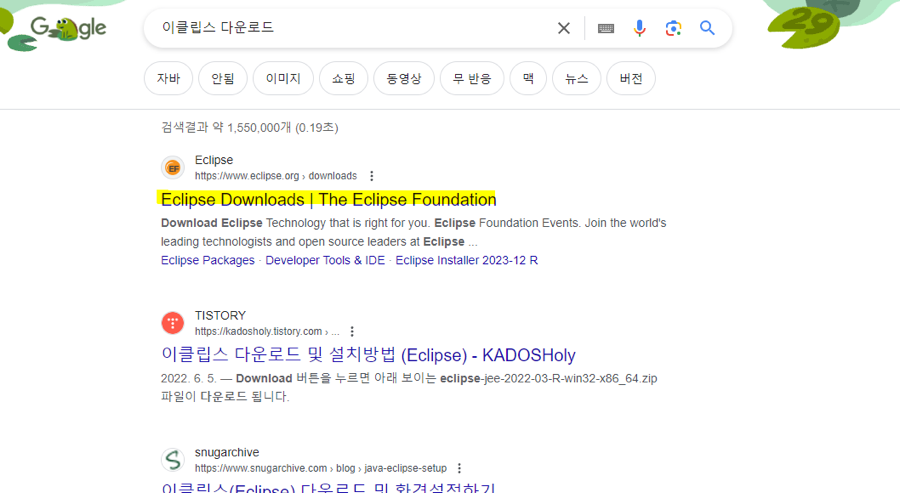Select the 무 반응 filter chip
Viewport: 900px width, 493px height.
472,79
